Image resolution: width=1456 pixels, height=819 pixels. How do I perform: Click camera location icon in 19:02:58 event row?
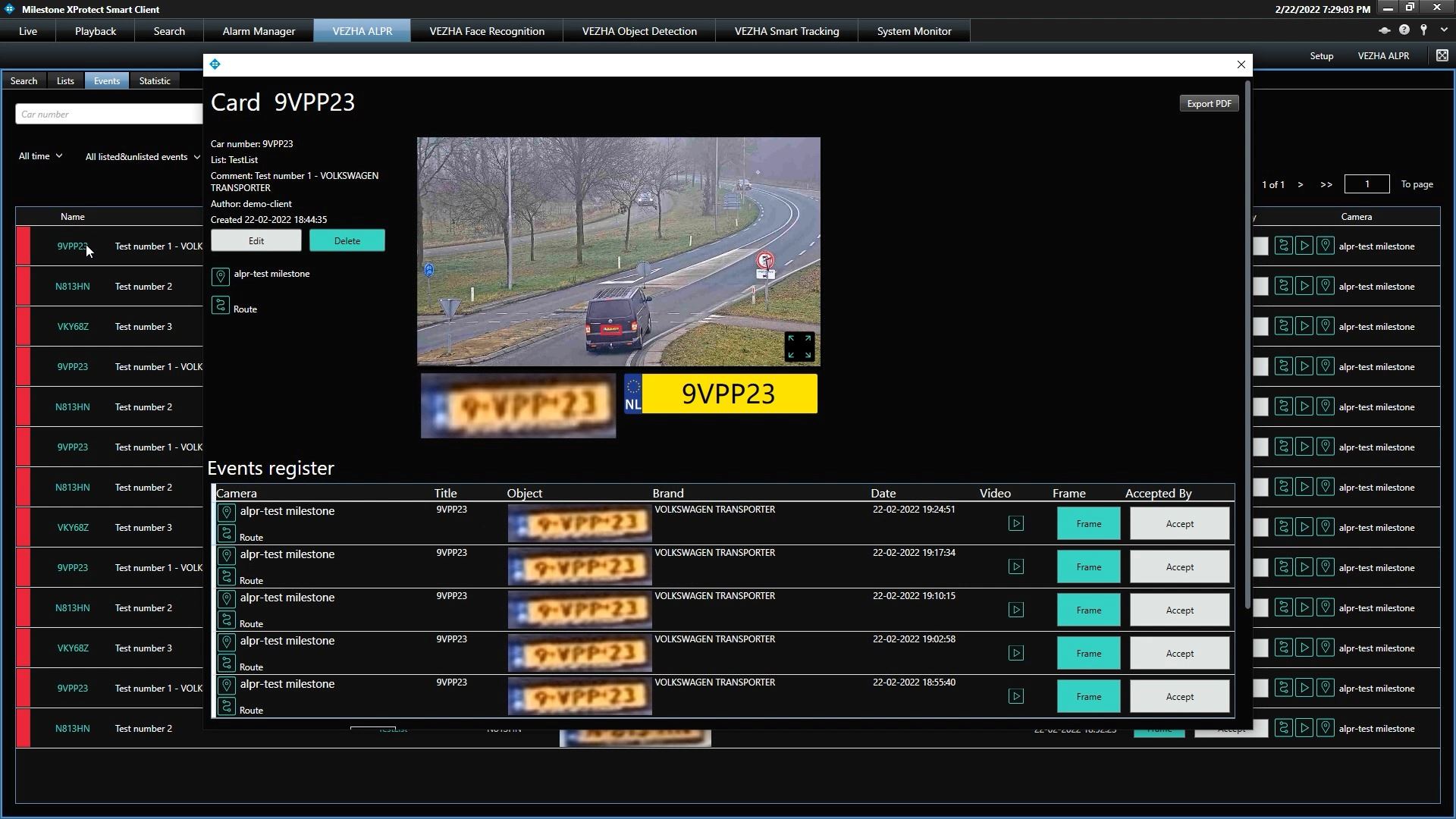226,642
